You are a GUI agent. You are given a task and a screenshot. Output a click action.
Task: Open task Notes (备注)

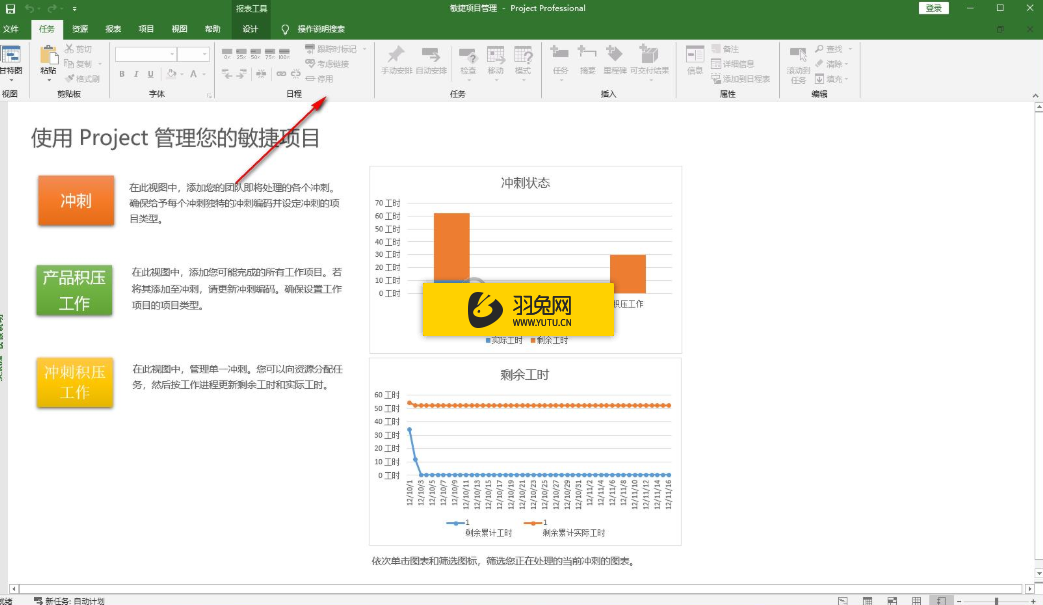(x=724, y=49)
